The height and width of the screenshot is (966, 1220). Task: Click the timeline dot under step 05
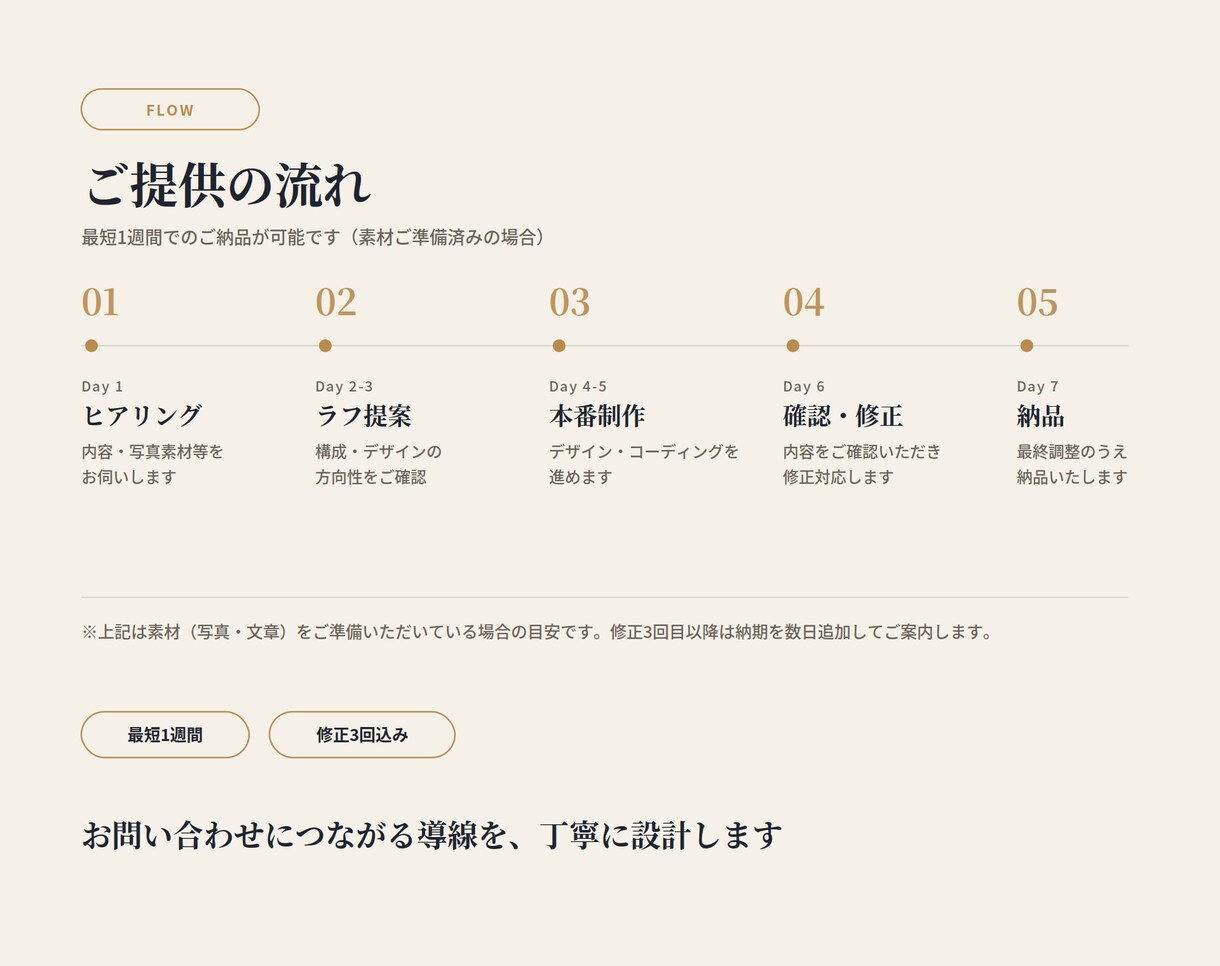(x=1027, y=346)
